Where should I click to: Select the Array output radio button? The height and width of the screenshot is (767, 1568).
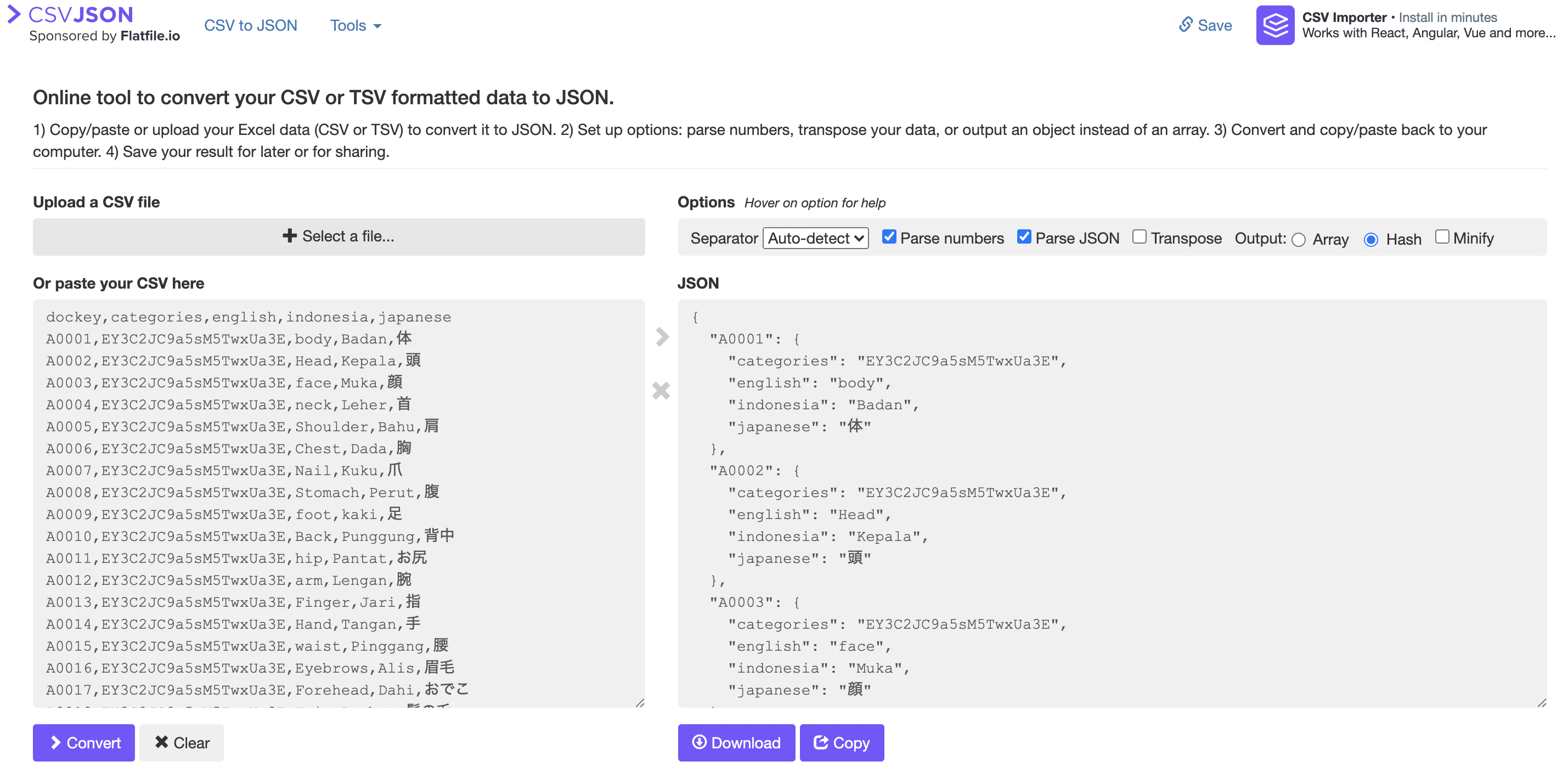tap(1299, 240)
